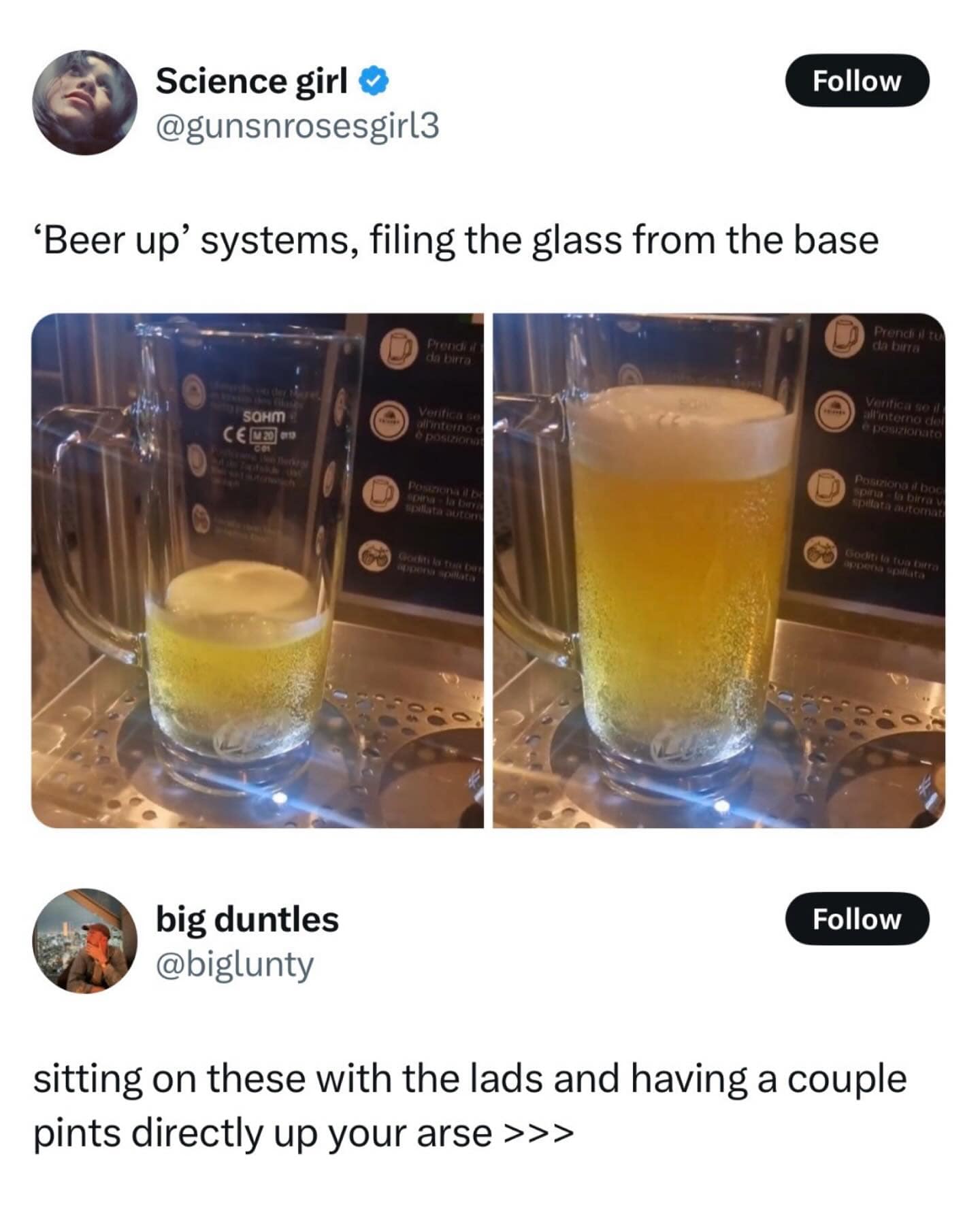Click the Science girl display name
Viewport: 980px width, 1222px height.
pyautogui.click(x=251, y=81)
